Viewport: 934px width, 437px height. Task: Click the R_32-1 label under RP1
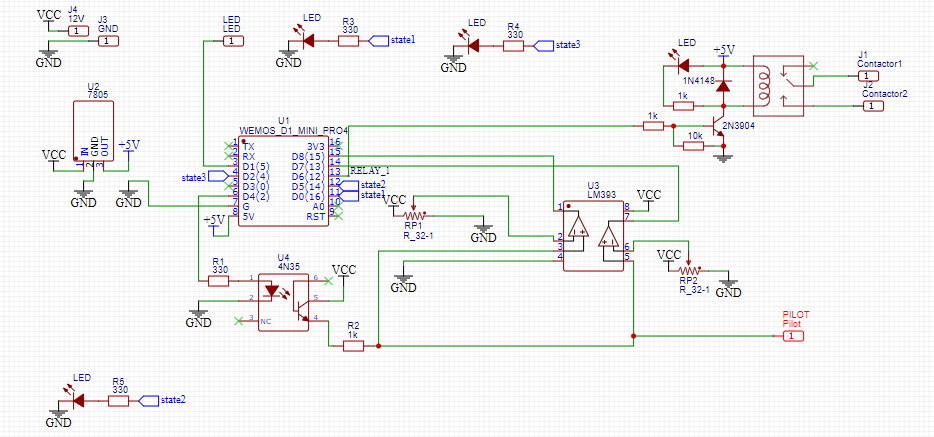[417, 236]
